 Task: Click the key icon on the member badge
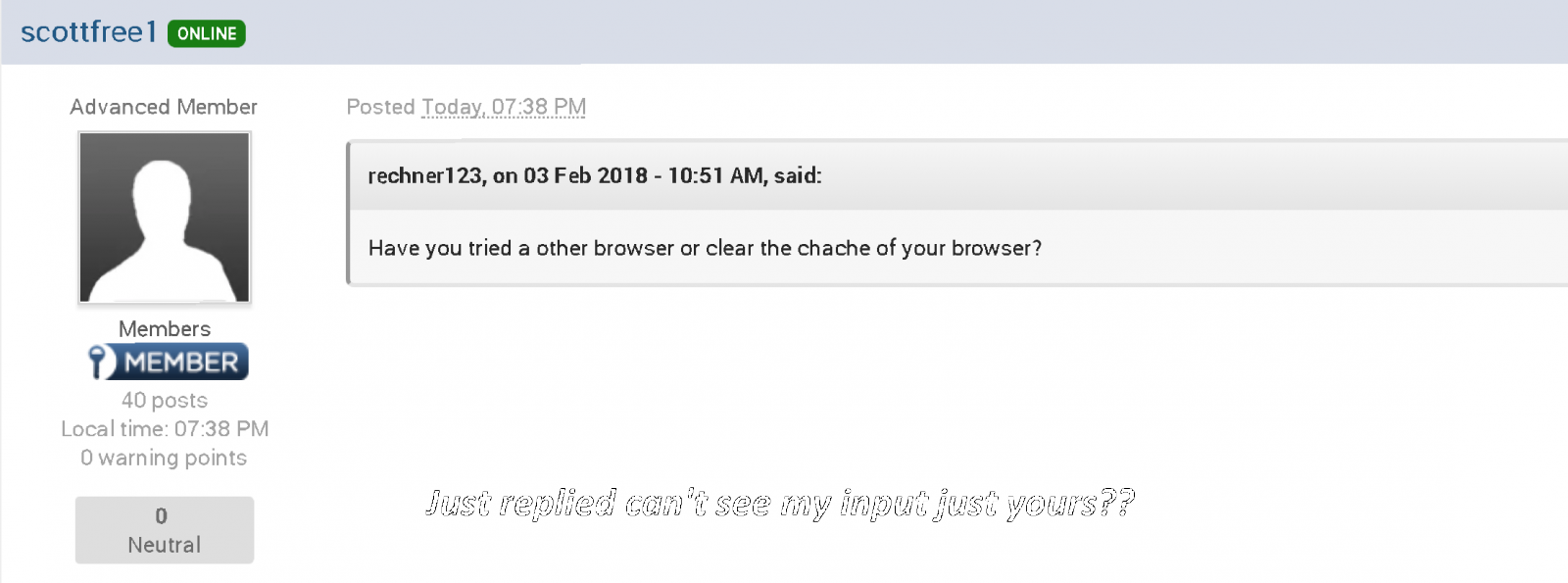click(x=98, y=362)
